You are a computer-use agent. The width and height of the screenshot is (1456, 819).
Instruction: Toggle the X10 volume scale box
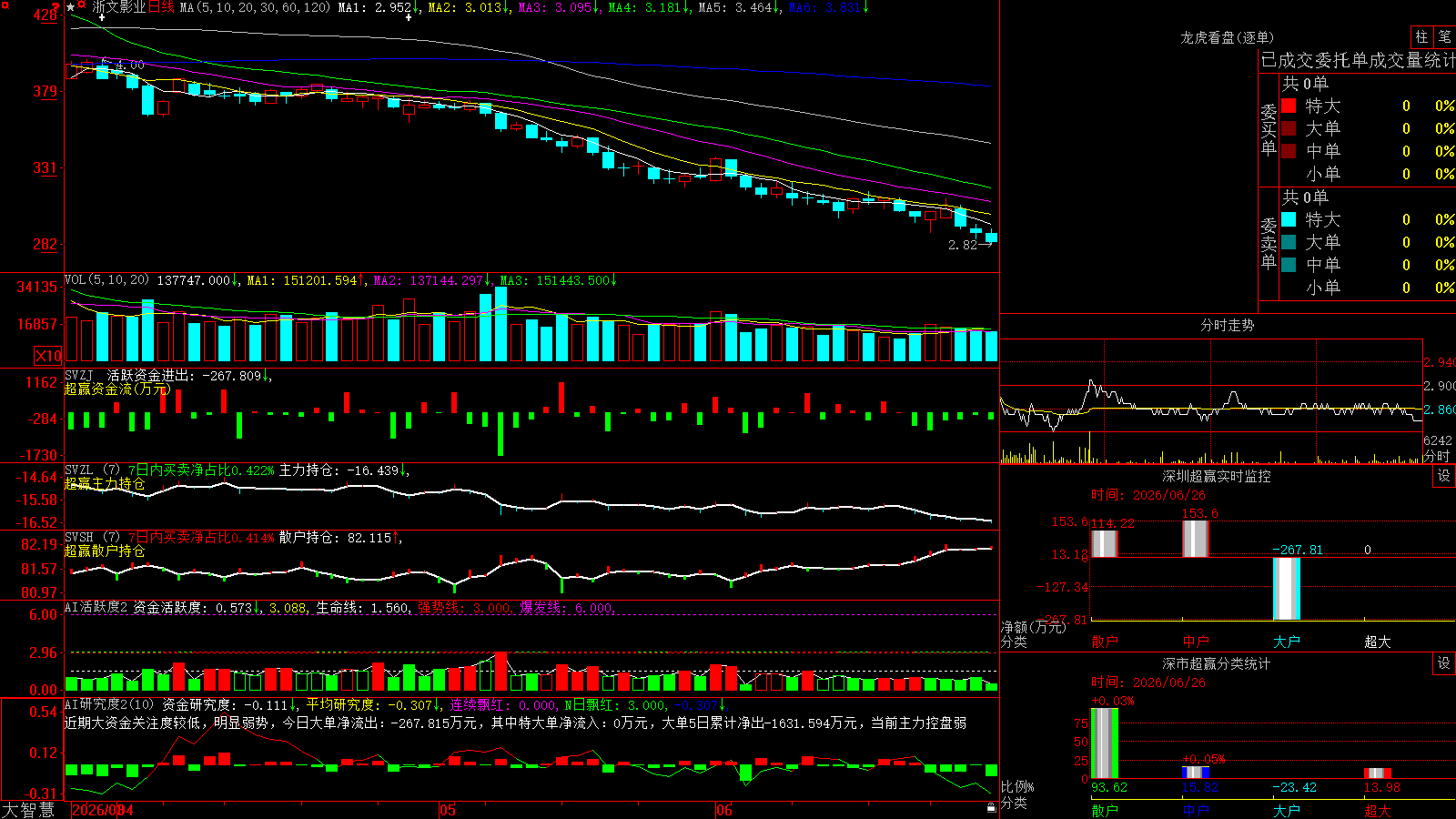(x=48, y=356)
